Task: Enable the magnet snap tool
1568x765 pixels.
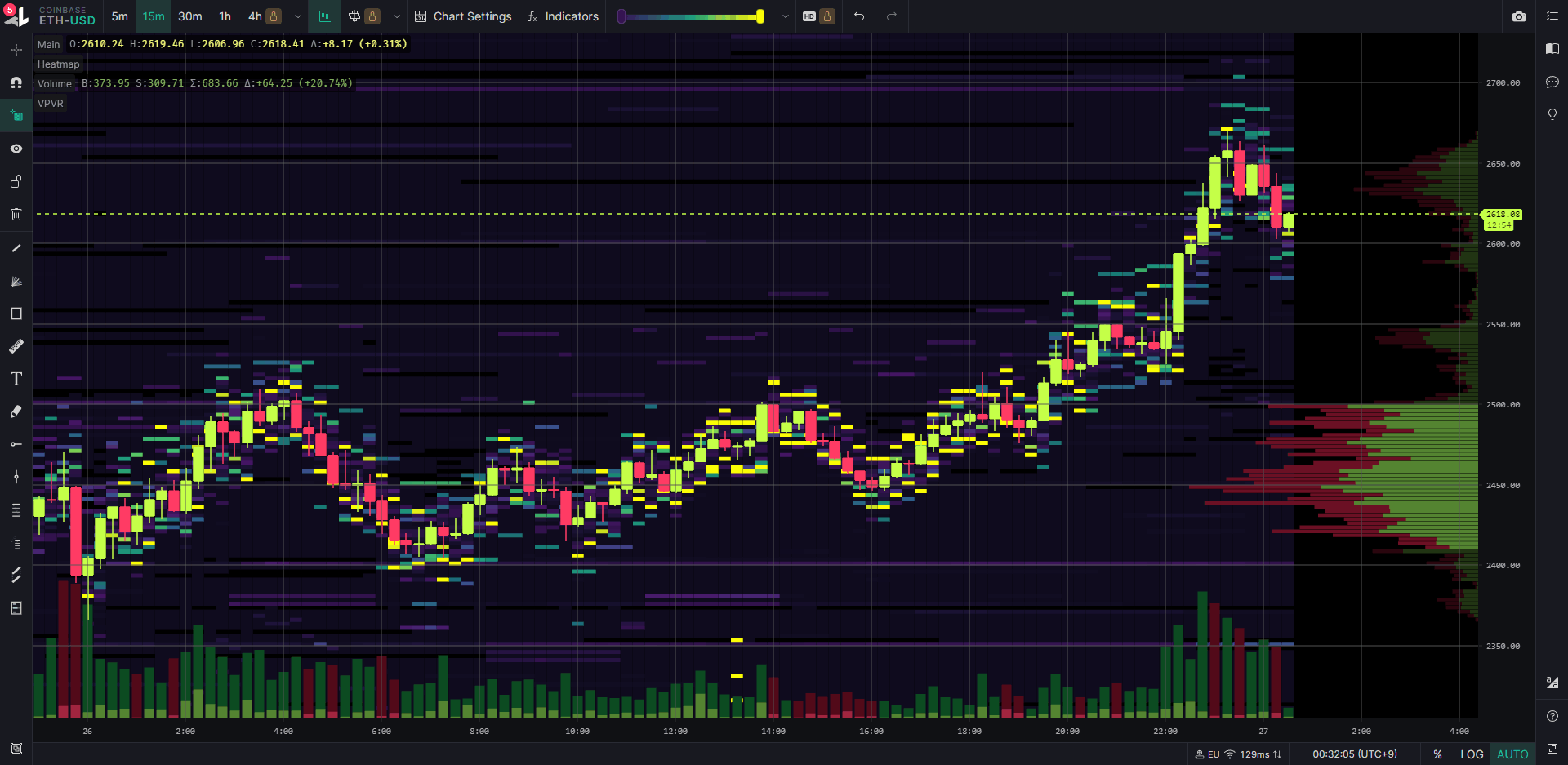Action: click(16, 82)
